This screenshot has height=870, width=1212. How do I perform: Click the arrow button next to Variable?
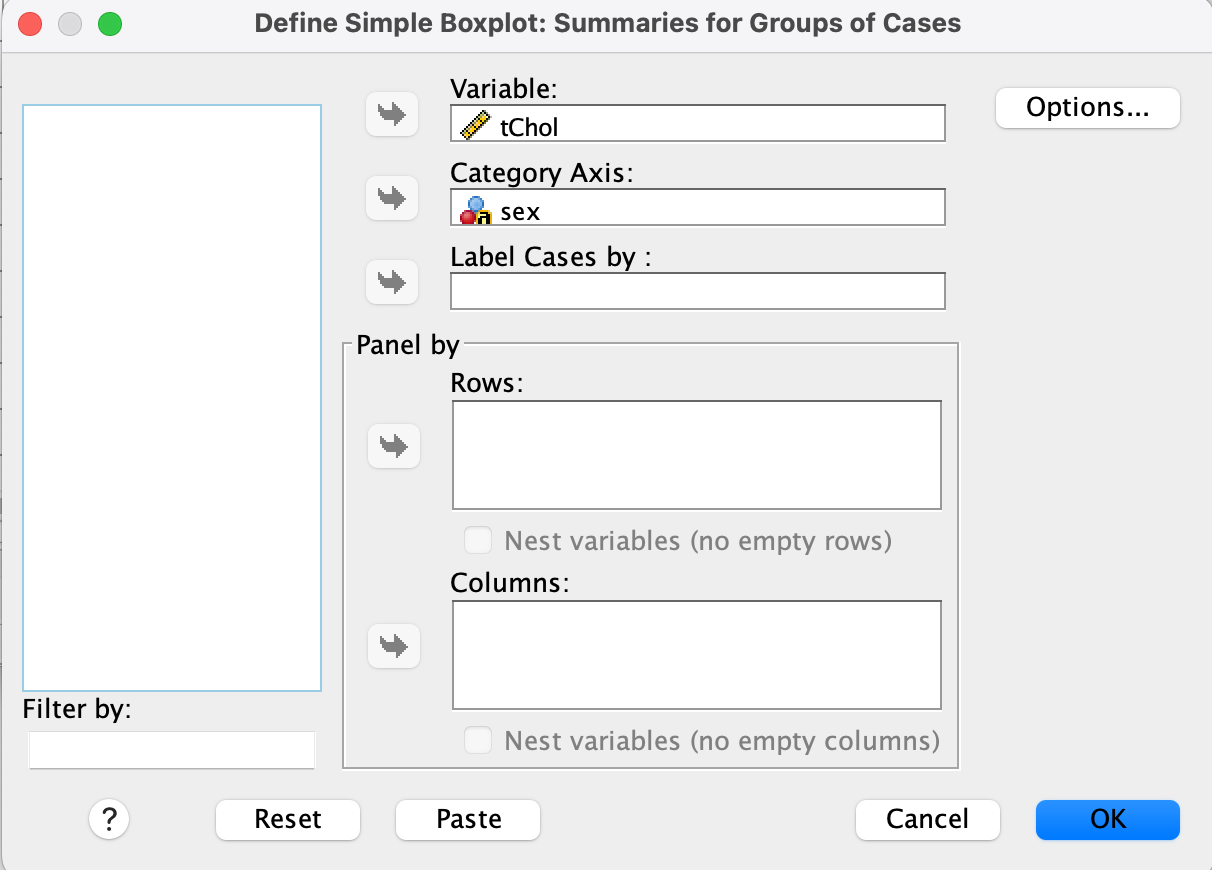[x=393, y=115]
